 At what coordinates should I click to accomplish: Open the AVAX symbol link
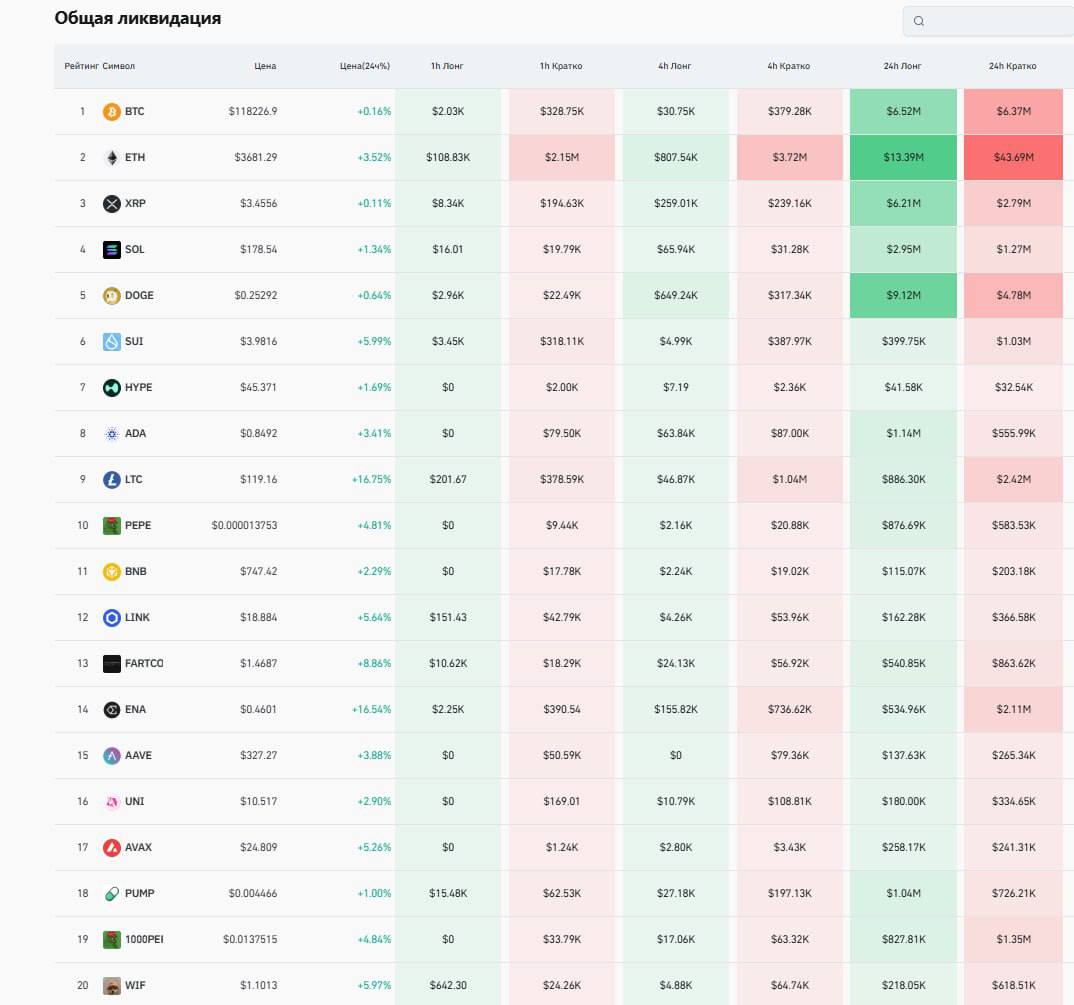(138, 847)
